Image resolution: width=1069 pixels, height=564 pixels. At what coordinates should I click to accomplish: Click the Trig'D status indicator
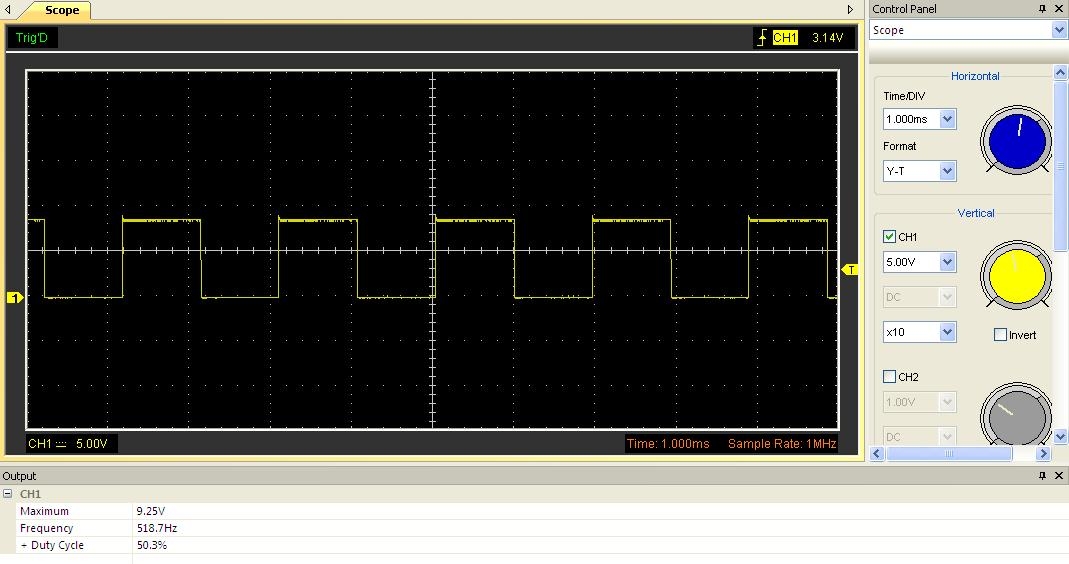tap(32, 38)
